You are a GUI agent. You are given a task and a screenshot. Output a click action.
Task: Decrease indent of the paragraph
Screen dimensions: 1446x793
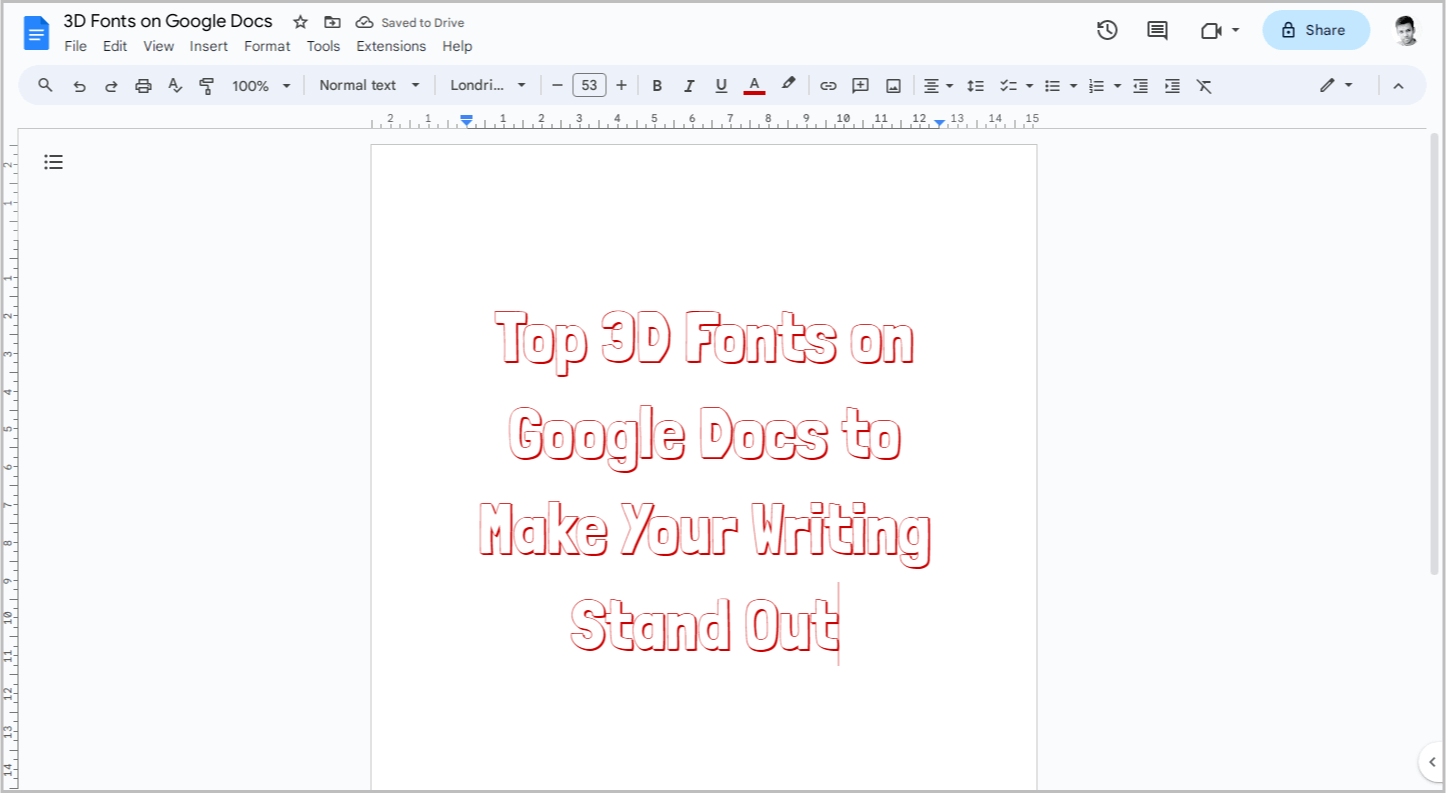point(1140,86)
